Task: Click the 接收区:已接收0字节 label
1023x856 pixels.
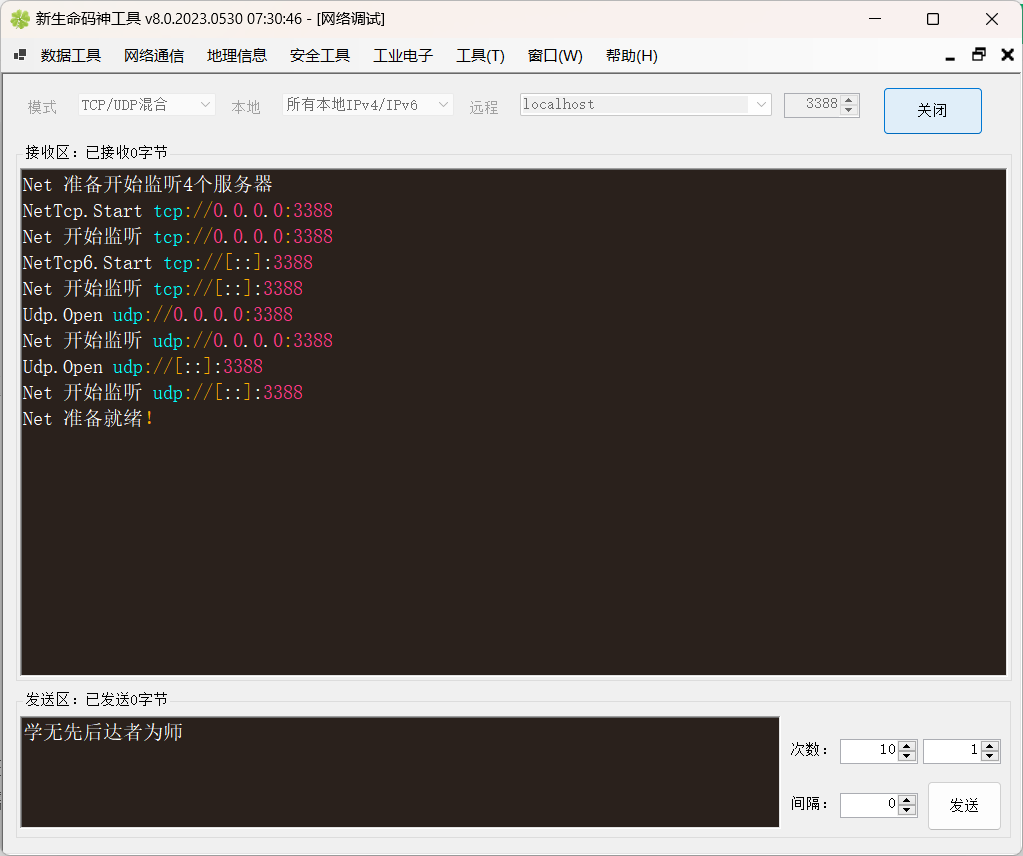Action: (x=96, y=152)
